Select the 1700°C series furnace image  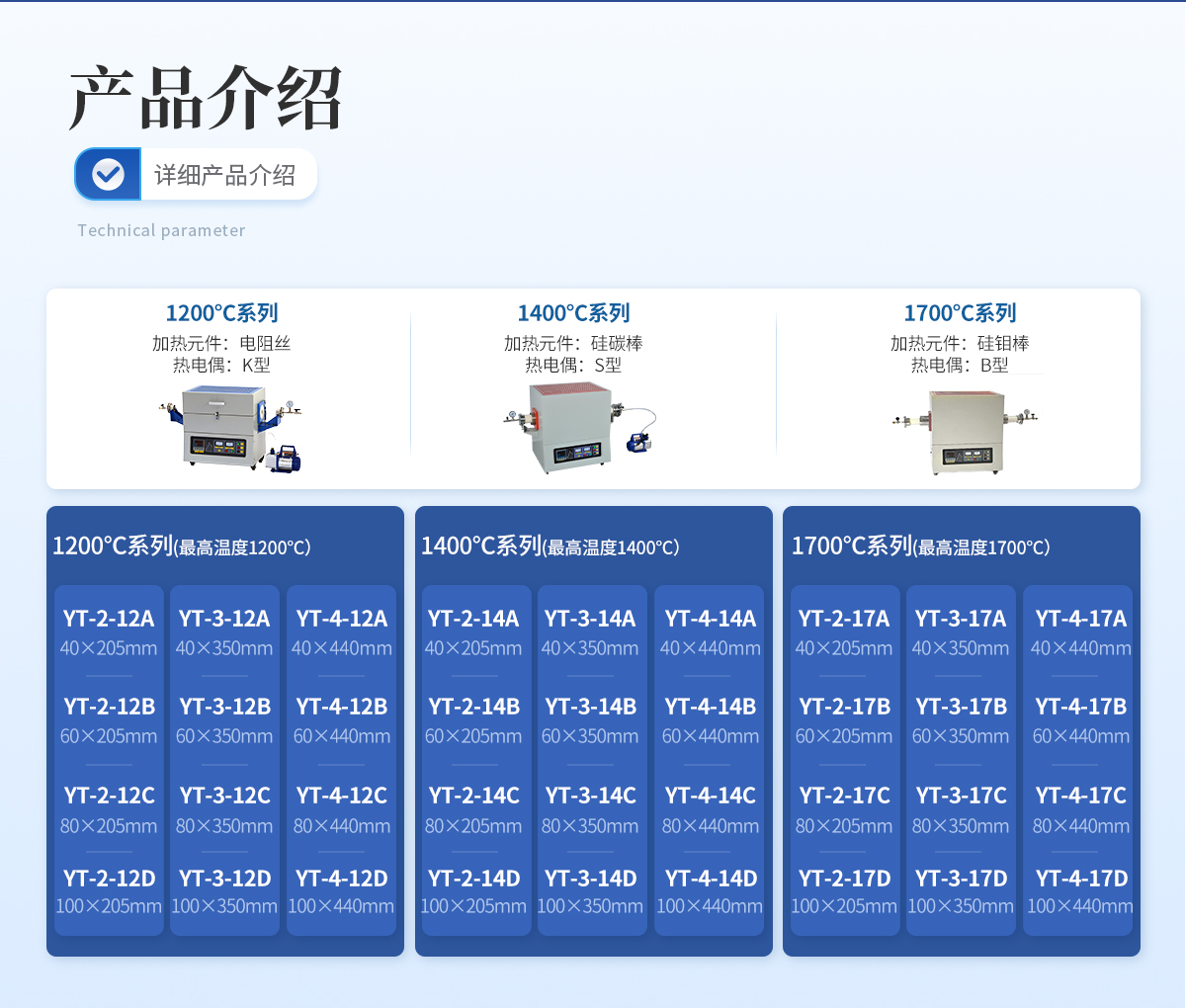(x=964, y=431)
